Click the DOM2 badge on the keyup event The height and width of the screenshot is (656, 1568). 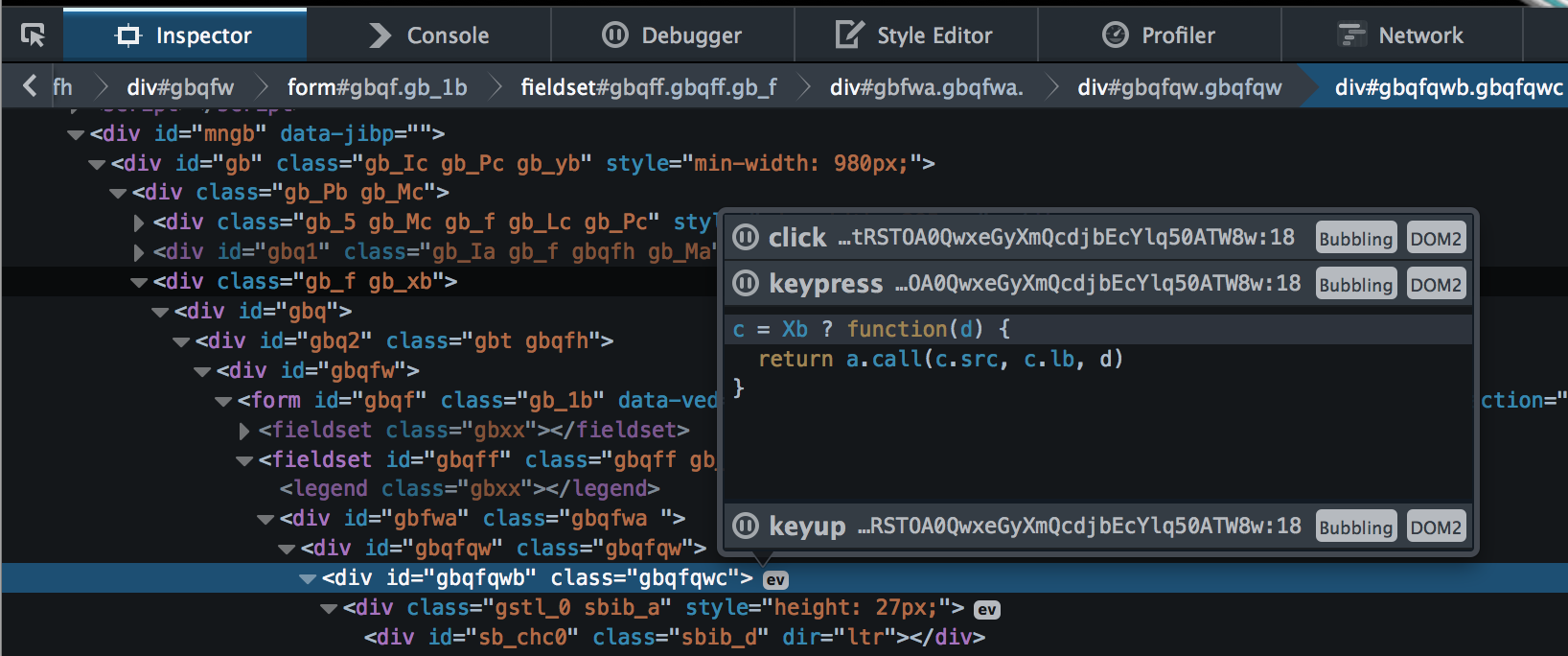coord(1436,527)
